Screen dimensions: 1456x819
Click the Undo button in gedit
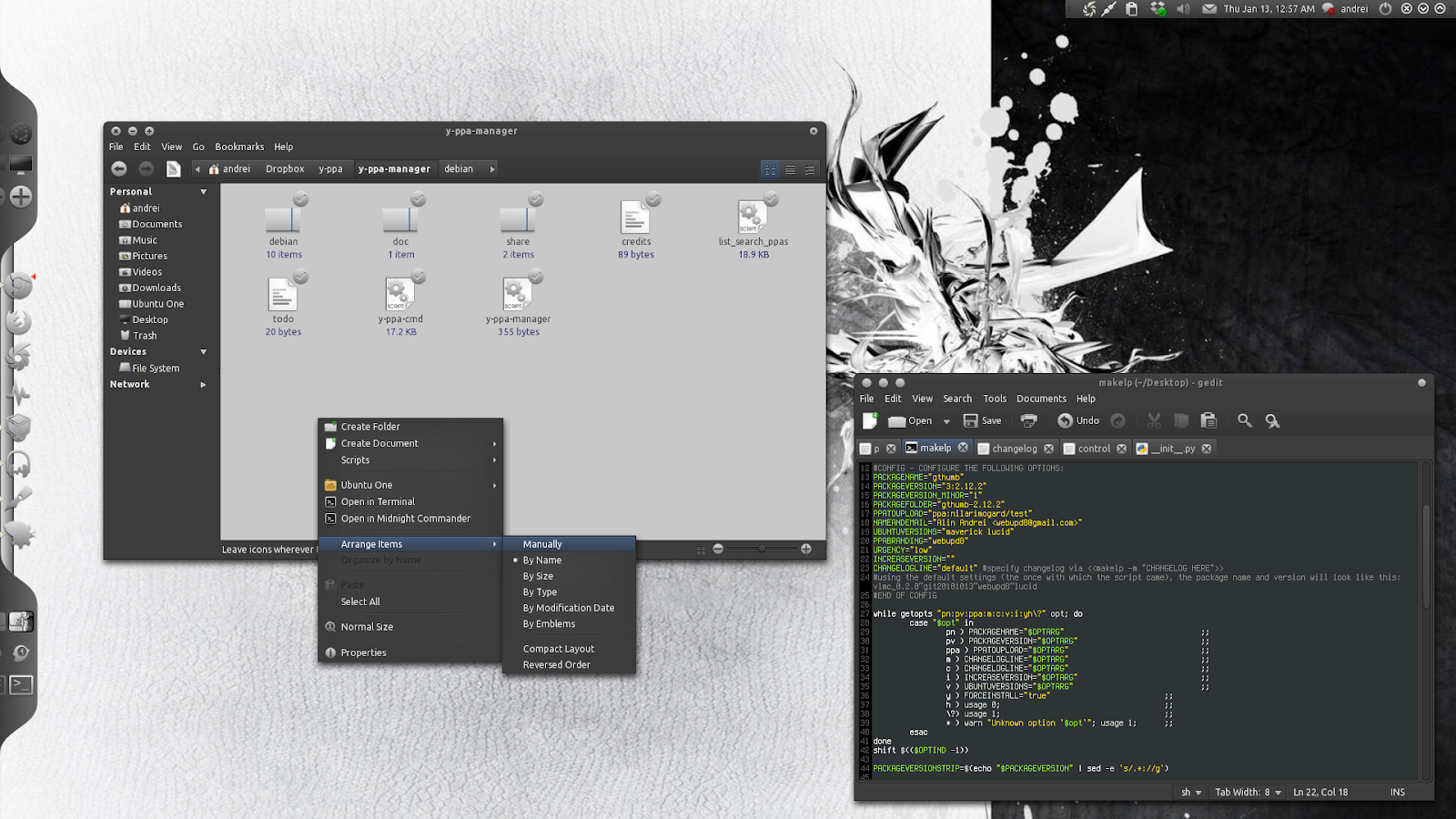pyautogui.click(x=1078, y=420)
